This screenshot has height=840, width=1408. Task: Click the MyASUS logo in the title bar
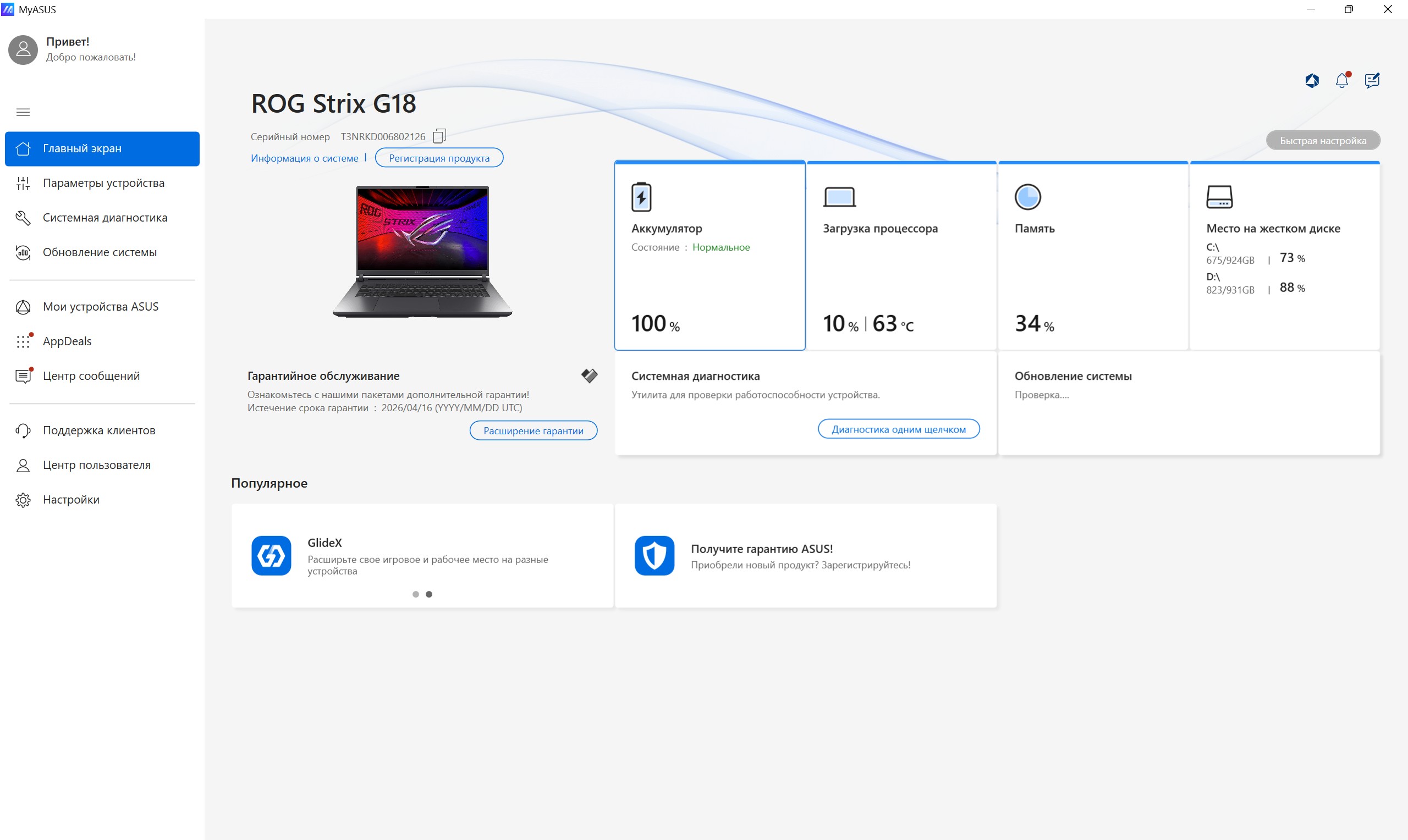(x=8, y=9)
